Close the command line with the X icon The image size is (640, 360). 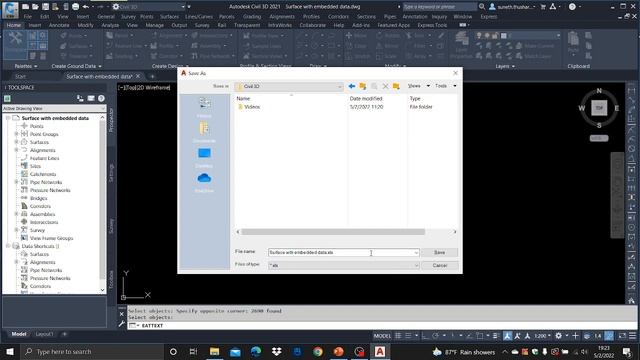pyautogui.click(x=121, y=314)
